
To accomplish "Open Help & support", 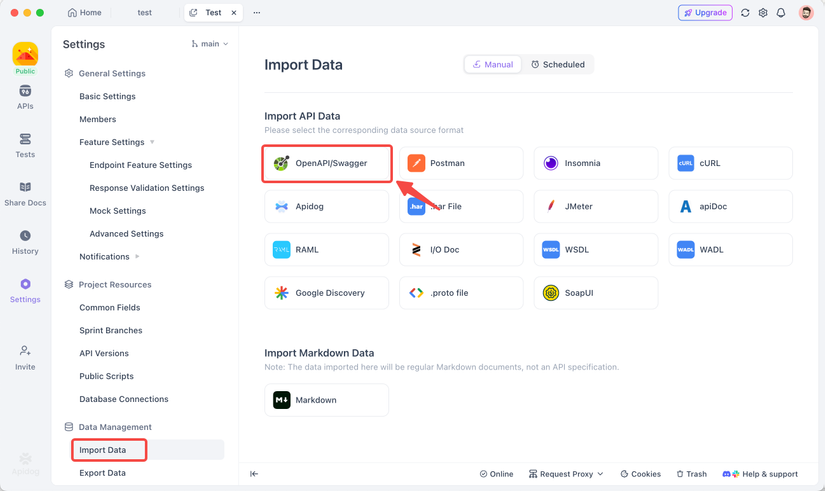I will (x=760, y=474).
